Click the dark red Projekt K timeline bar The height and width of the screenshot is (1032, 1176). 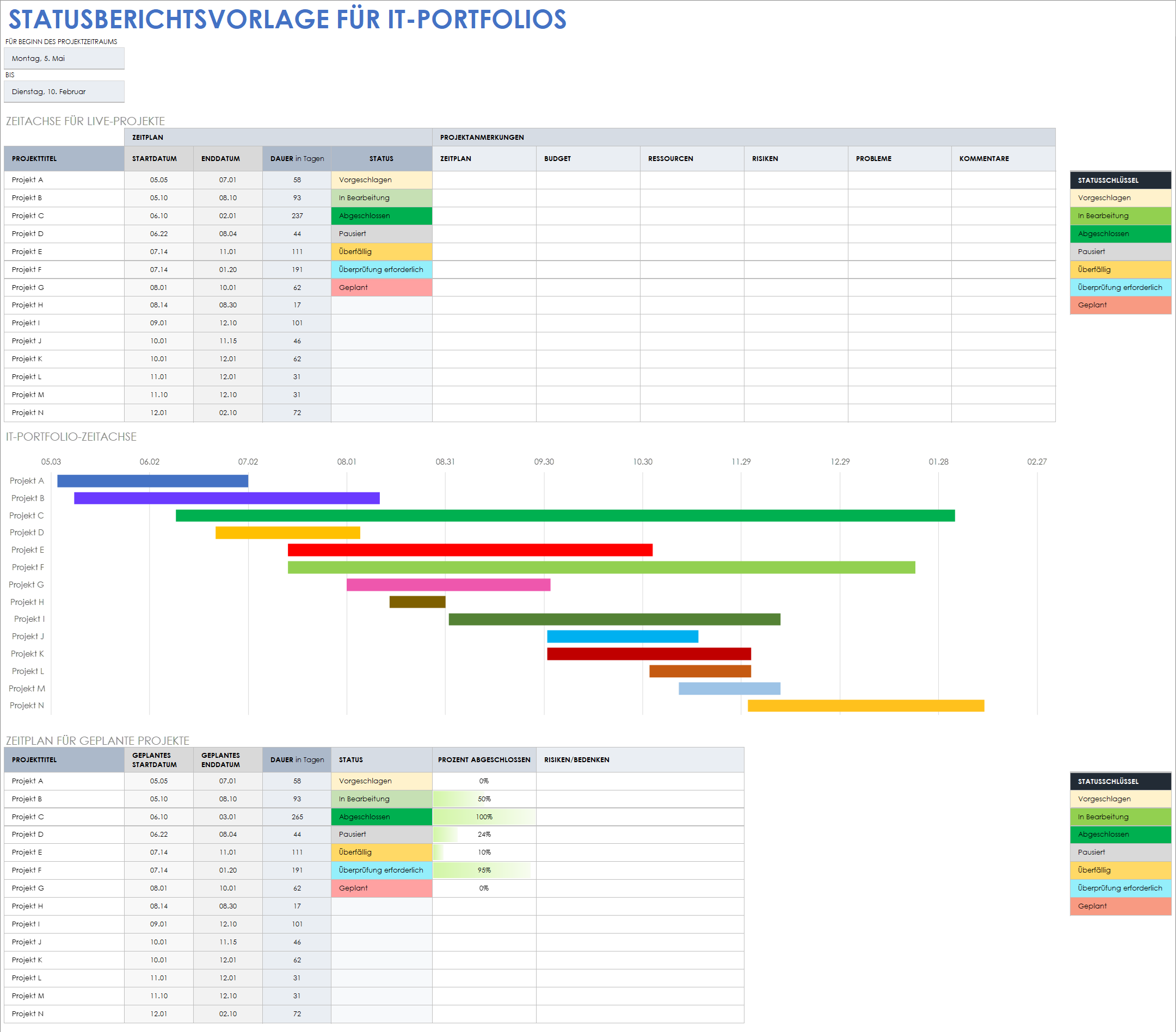coord(649,653)
